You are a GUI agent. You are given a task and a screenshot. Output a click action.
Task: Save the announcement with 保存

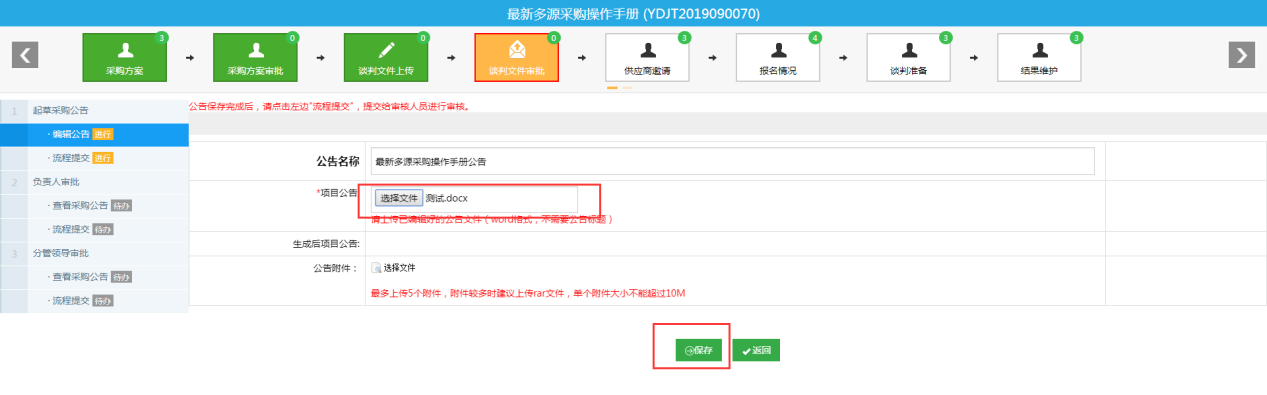pyautogui.click(x=698, y=351)
